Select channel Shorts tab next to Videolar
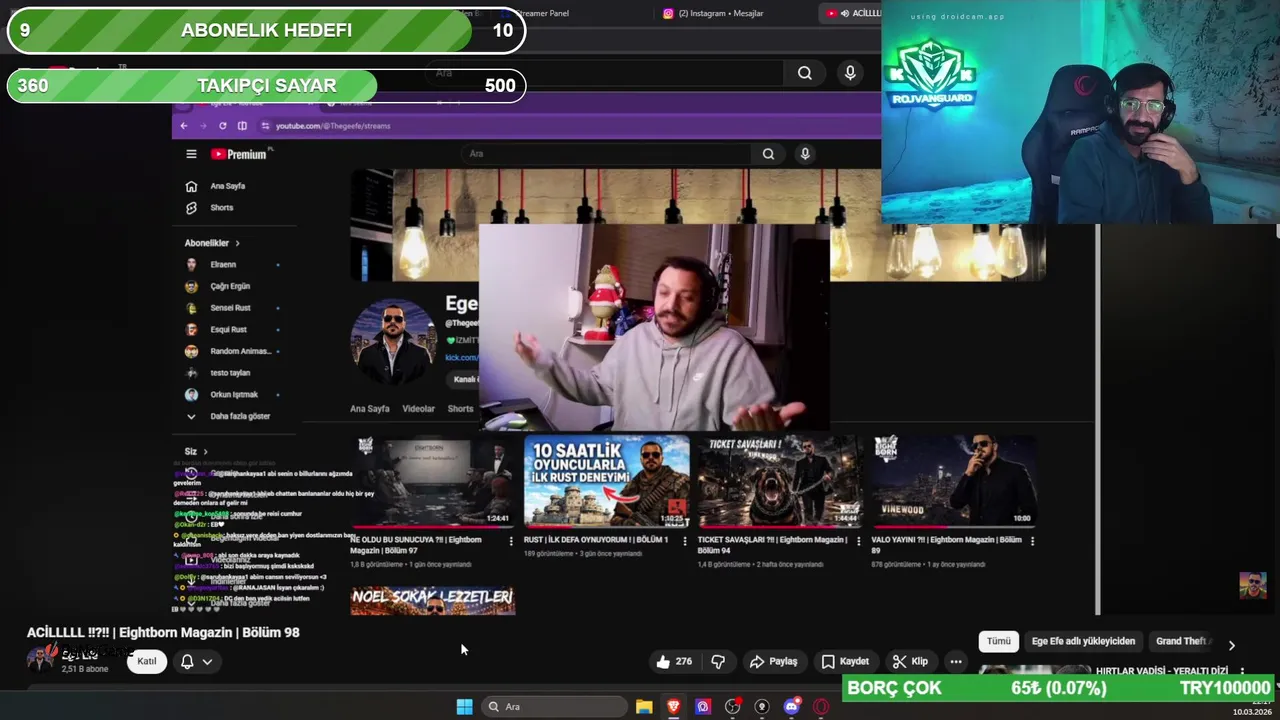Image resolution: width=1280 pixels, height=720 pixels. [x=460, y=409]
